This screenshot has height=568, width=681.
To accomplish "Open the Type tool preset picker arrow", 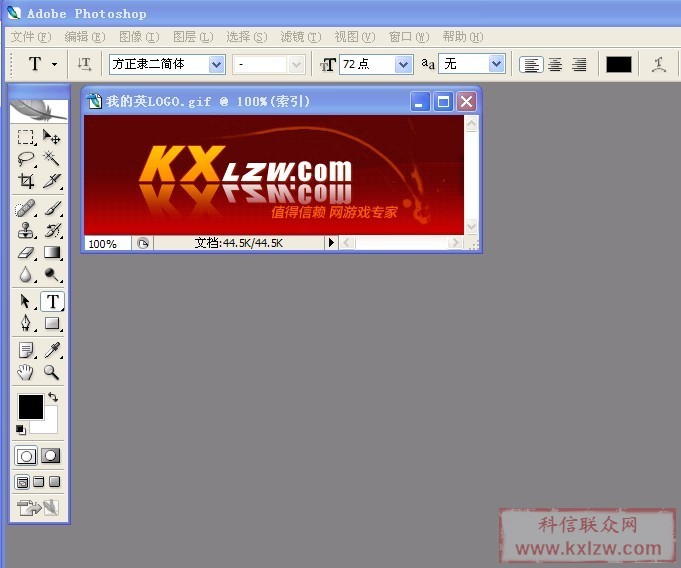I will 55,64.
